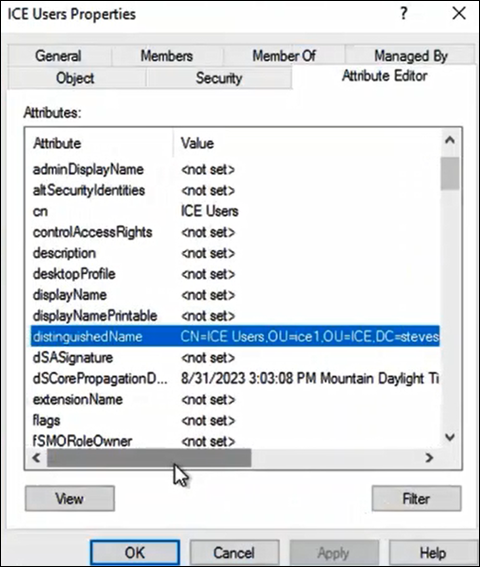The width and height of the screenshot is (480, 567).
Task: Click the vertical scrollbar up arrow
Action: [x=450, y=140]
